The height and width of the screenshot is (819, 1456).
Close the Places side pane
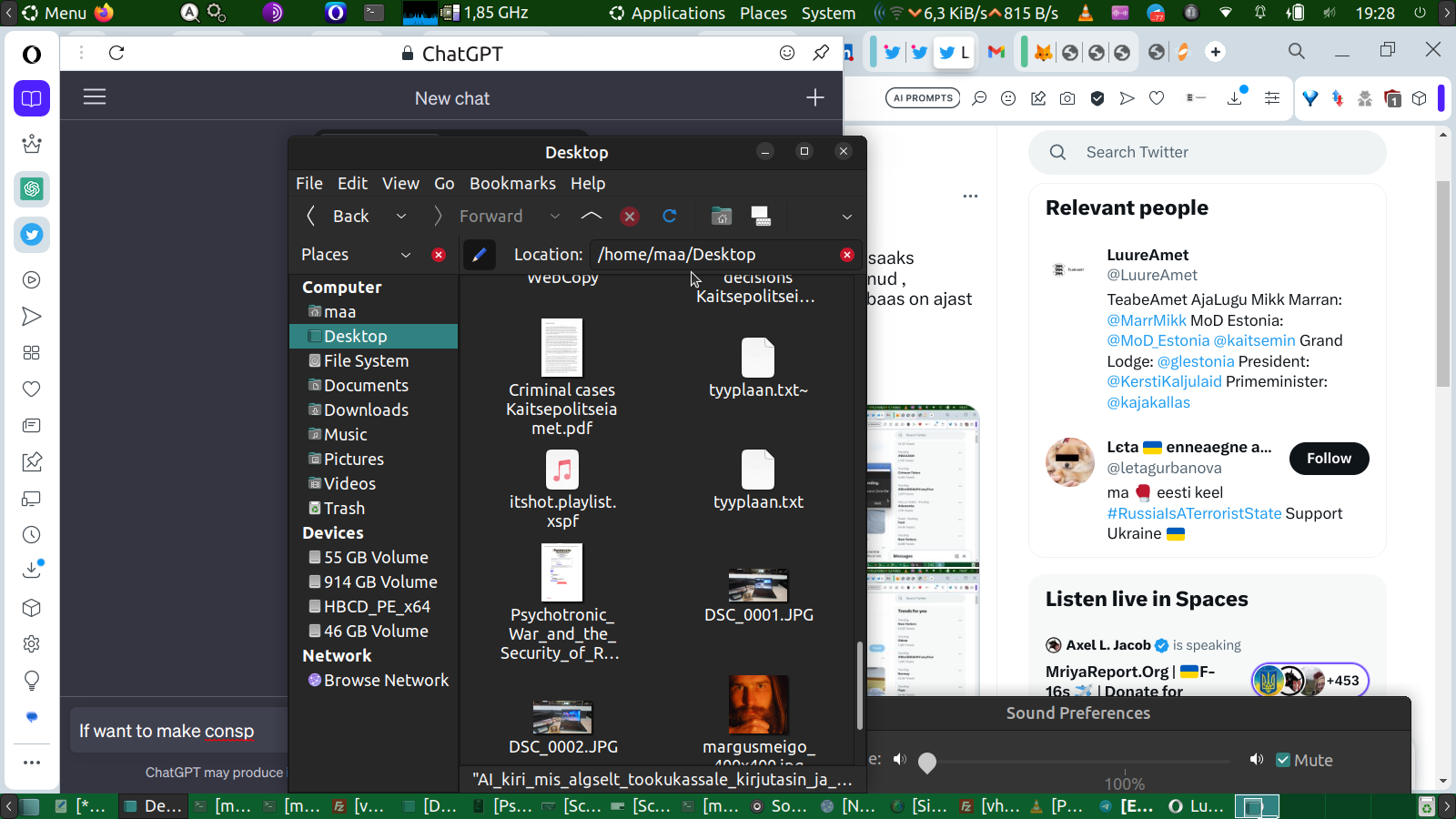click(439, 255)
